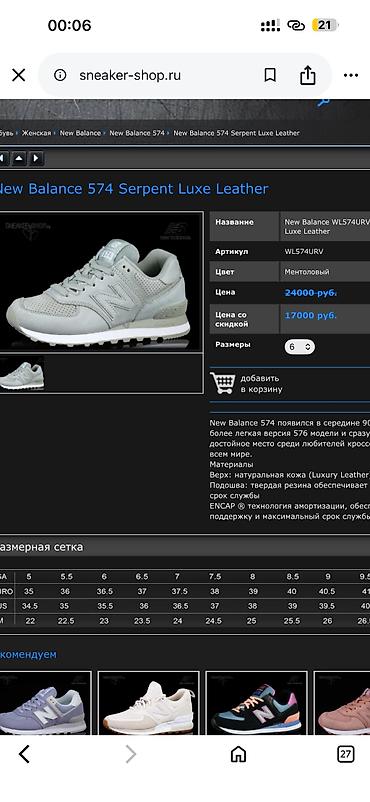
Task: Click size chart cell 22.5 in CM row
Action: pos(67,620)
